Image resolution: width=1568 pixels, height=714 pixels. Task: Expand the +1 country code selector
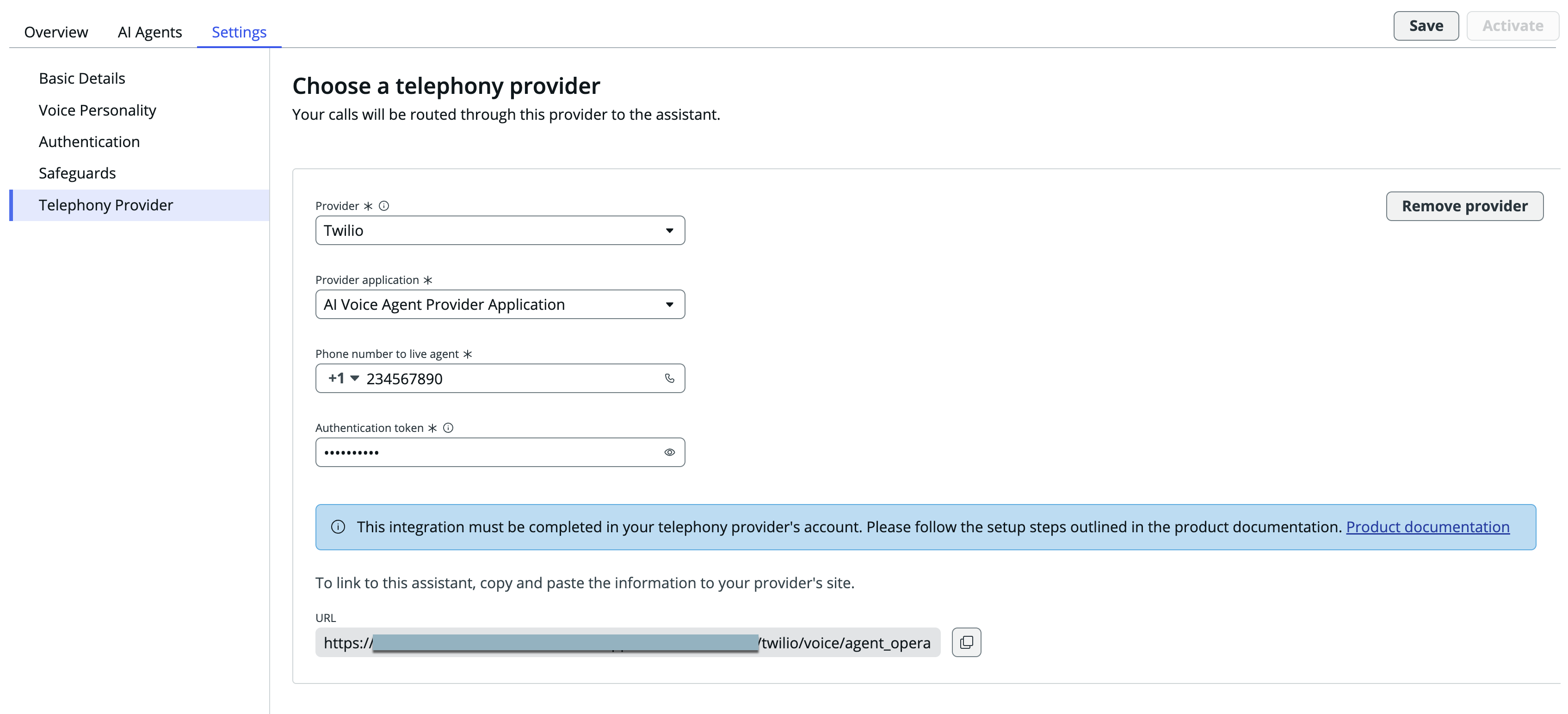pos(343,378)
